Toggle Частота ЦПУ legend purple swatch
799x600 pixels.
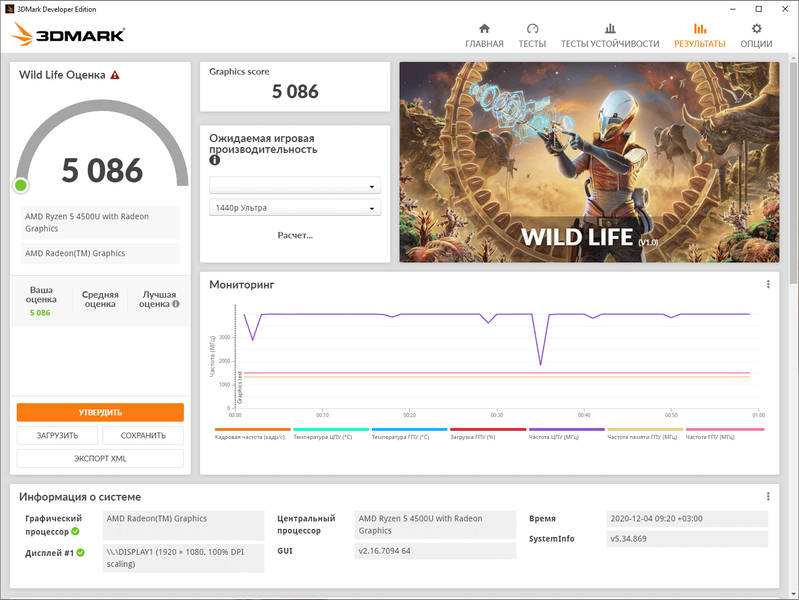click(x=567, y=429)
